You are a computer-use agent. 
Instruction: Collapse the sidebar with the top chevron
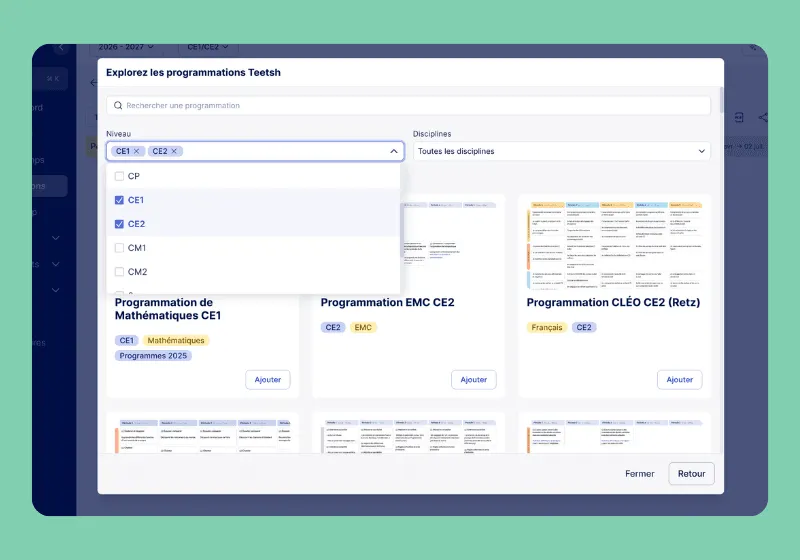click(x=61, y=47)
